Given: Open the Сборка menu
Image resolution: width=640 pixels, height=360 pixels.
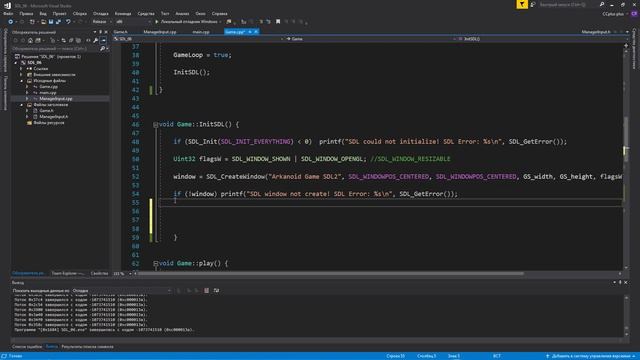Looking at the screenshot, I should (80, 13).
